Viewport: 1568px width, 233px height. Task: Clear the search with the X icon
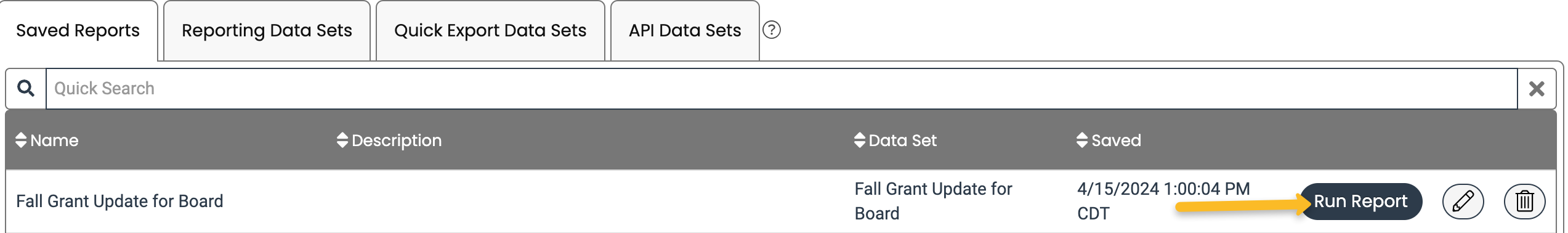pyautogui.click(x=1537, y=88)
